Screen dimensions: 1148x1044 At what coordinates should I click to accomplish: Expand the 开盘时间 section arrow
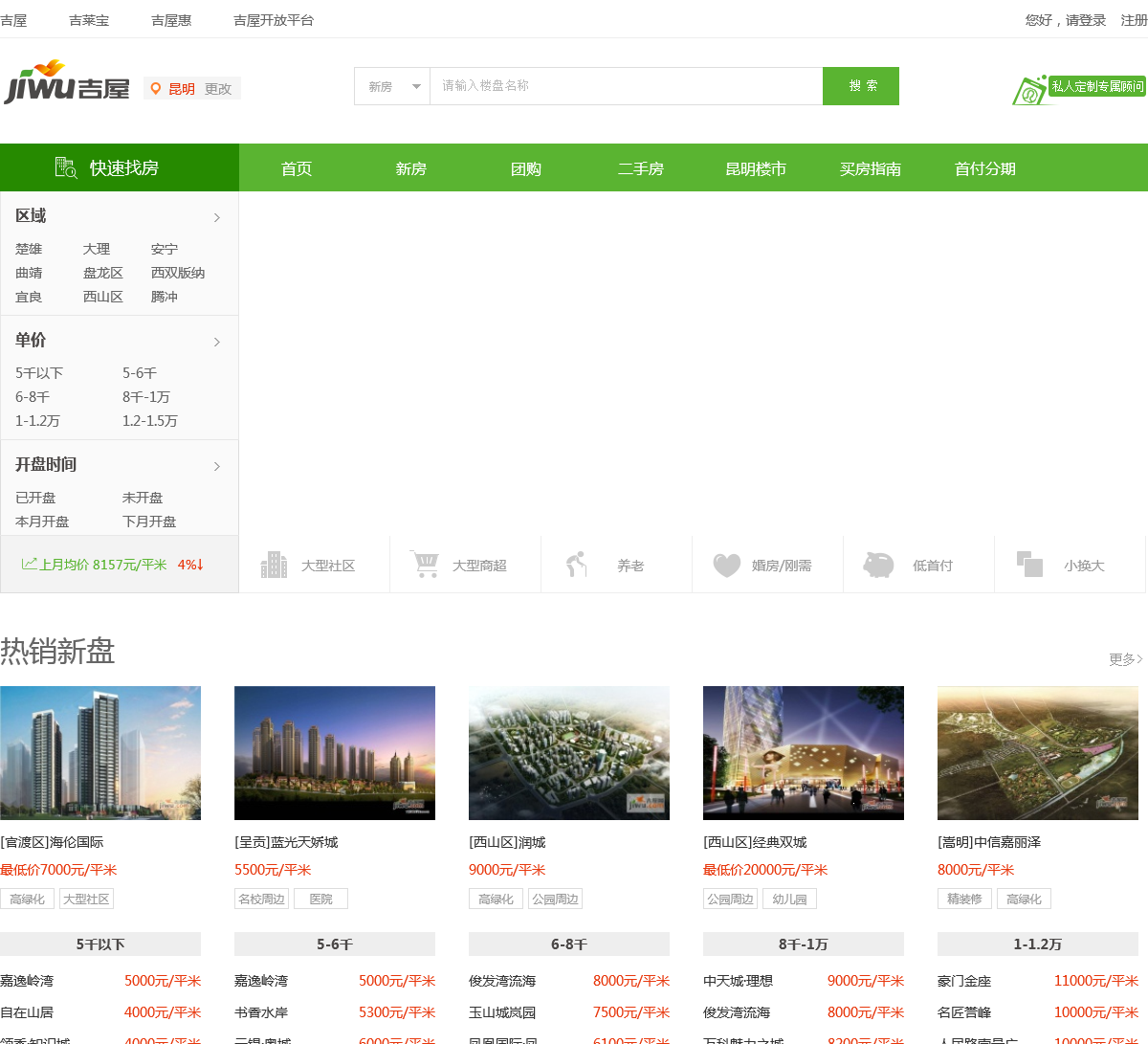(217, 466)
